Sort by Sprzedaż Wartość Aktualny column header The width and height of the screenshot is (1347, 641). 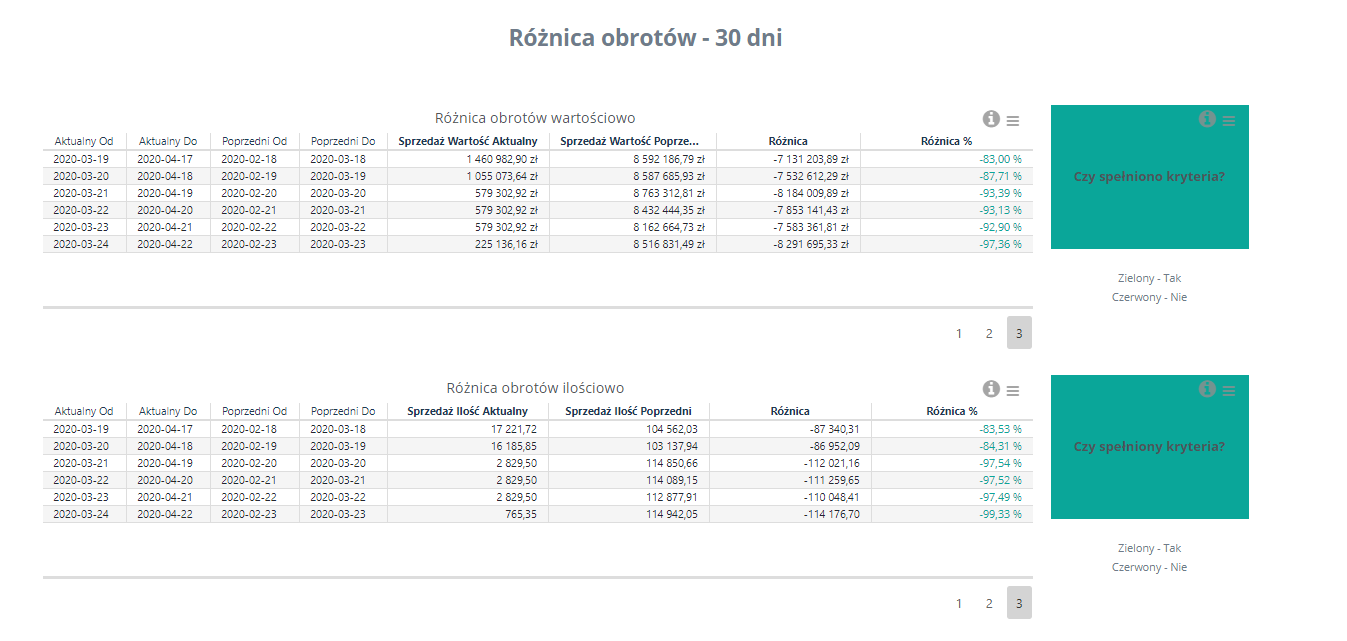[x=468, y=141]
